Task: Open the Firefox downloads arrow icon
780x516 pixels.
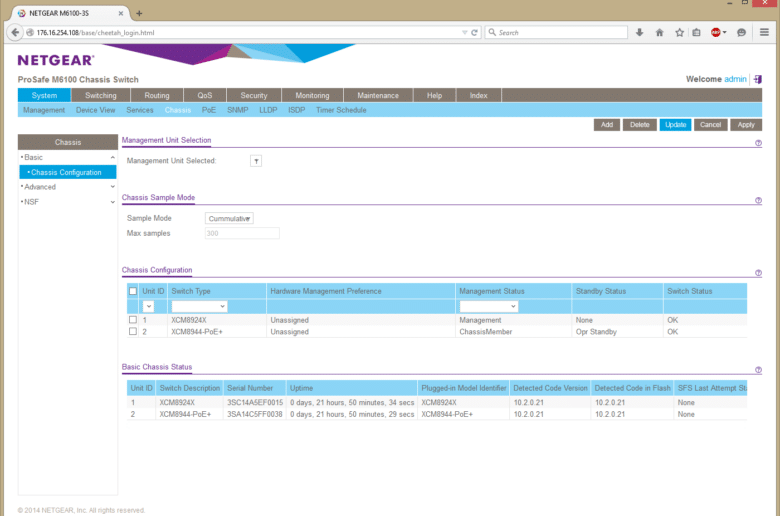Action: click(639, 32)
